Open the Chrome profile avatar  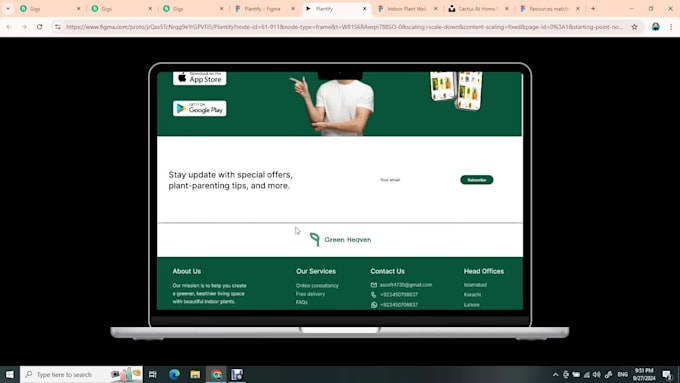656,27
